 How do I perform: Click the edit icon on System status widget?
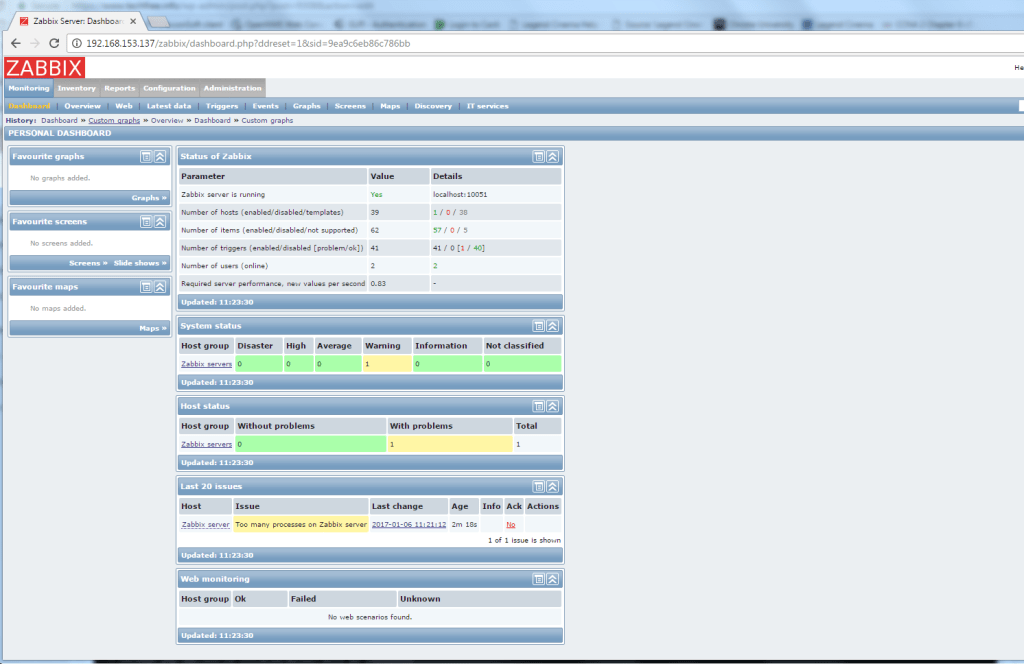coord(541,327)
